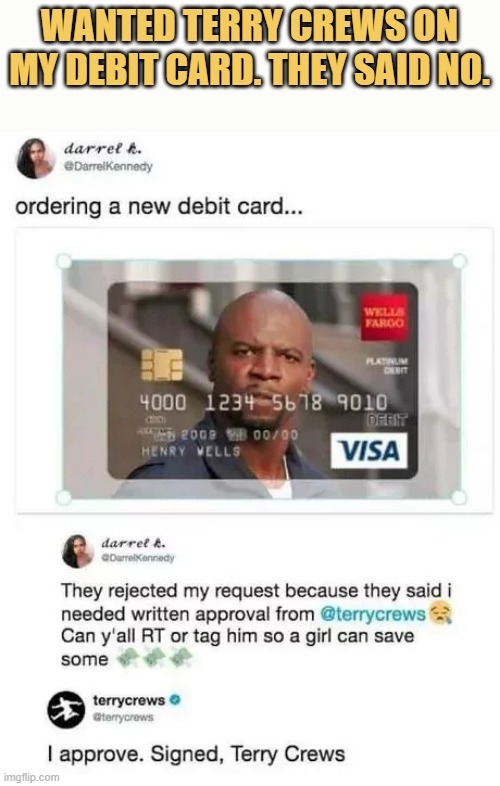
Task: Click the HENRY WELLS cardholder name
Action: (191, 452)
